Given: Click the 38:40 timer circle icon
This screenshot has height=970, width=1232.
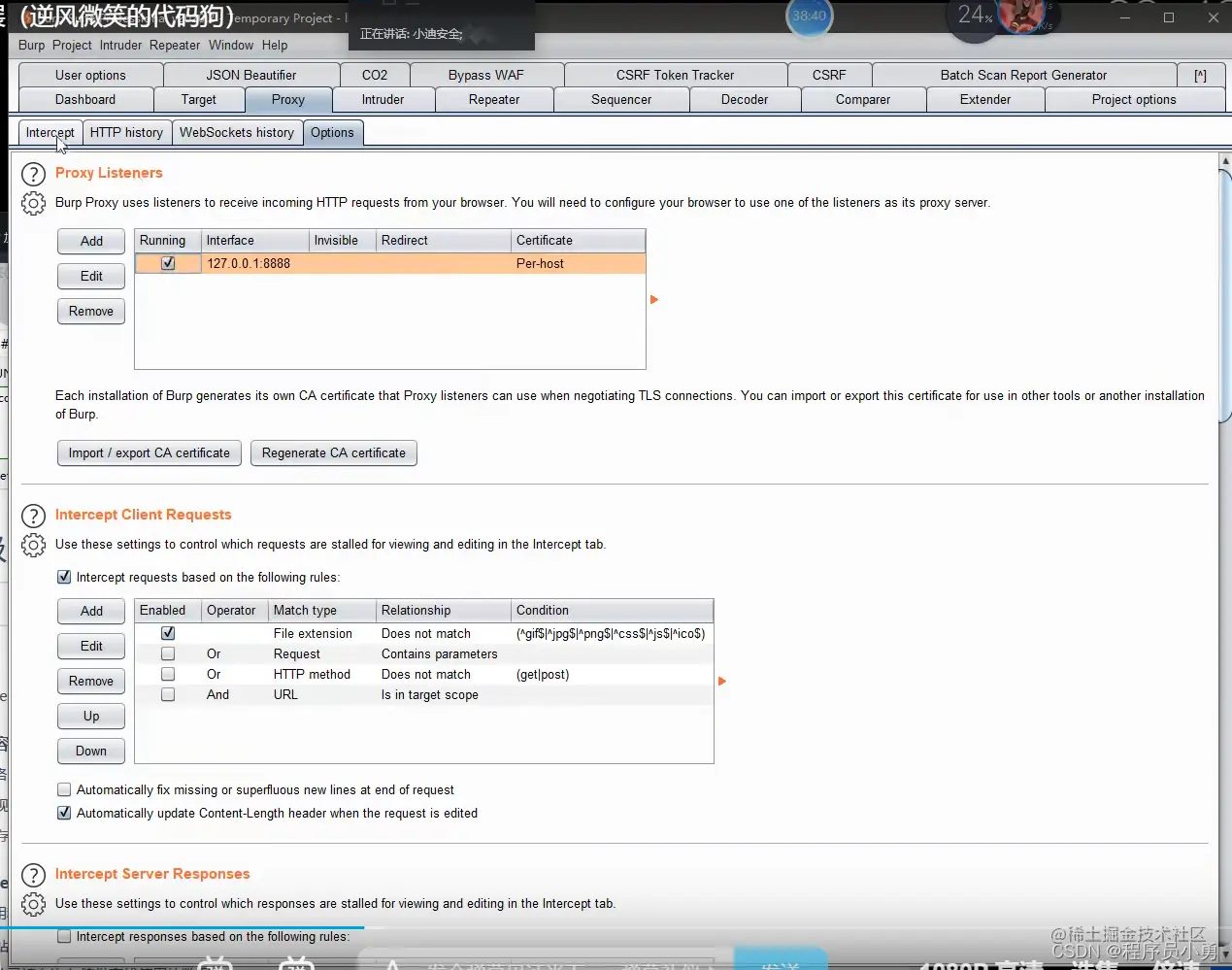Looking at the screenshot, I should point(809,17).
